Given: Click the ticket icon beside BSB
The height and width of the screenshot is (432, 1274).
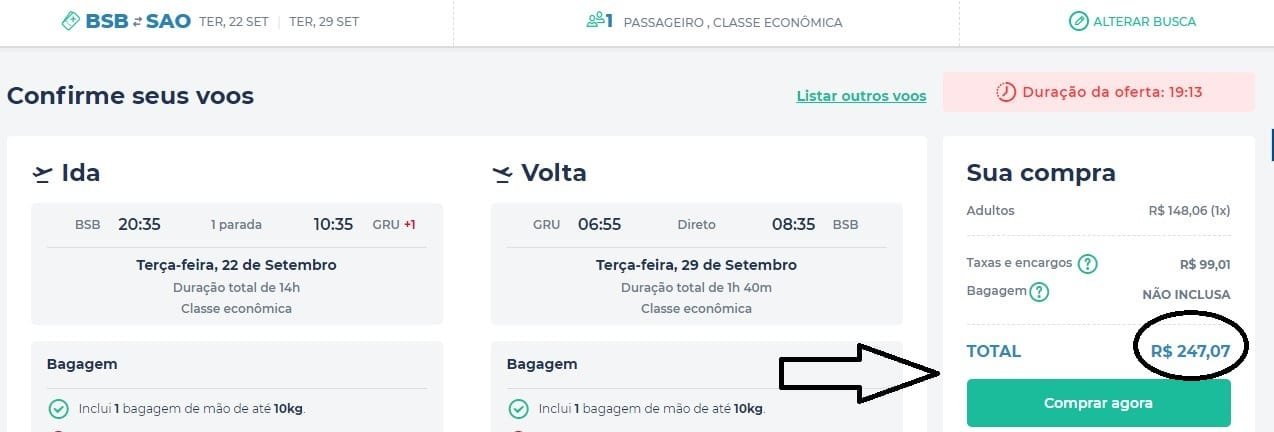Looking at the screenshot, I should coord(72,21).
